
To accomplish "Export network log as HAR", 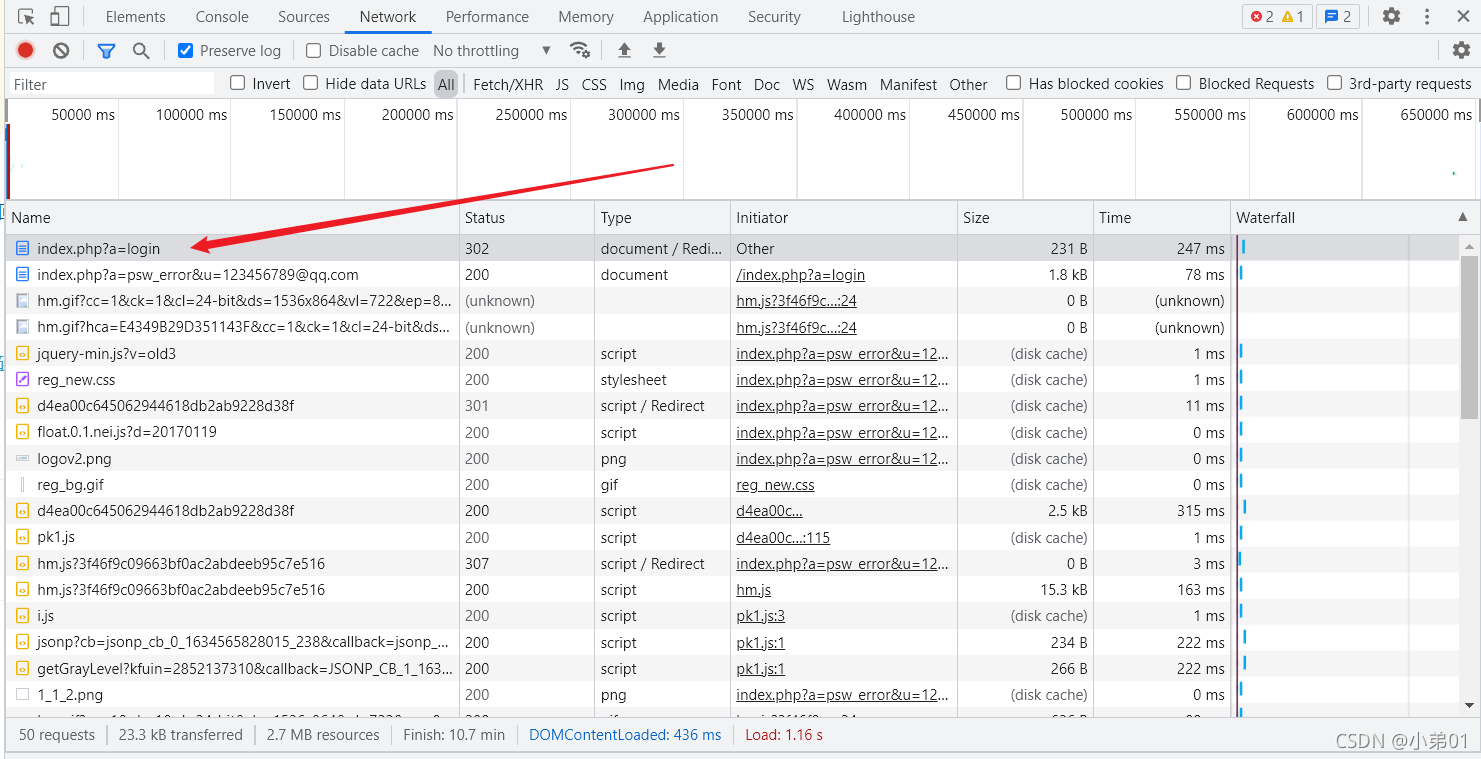I will pos(658,50).
